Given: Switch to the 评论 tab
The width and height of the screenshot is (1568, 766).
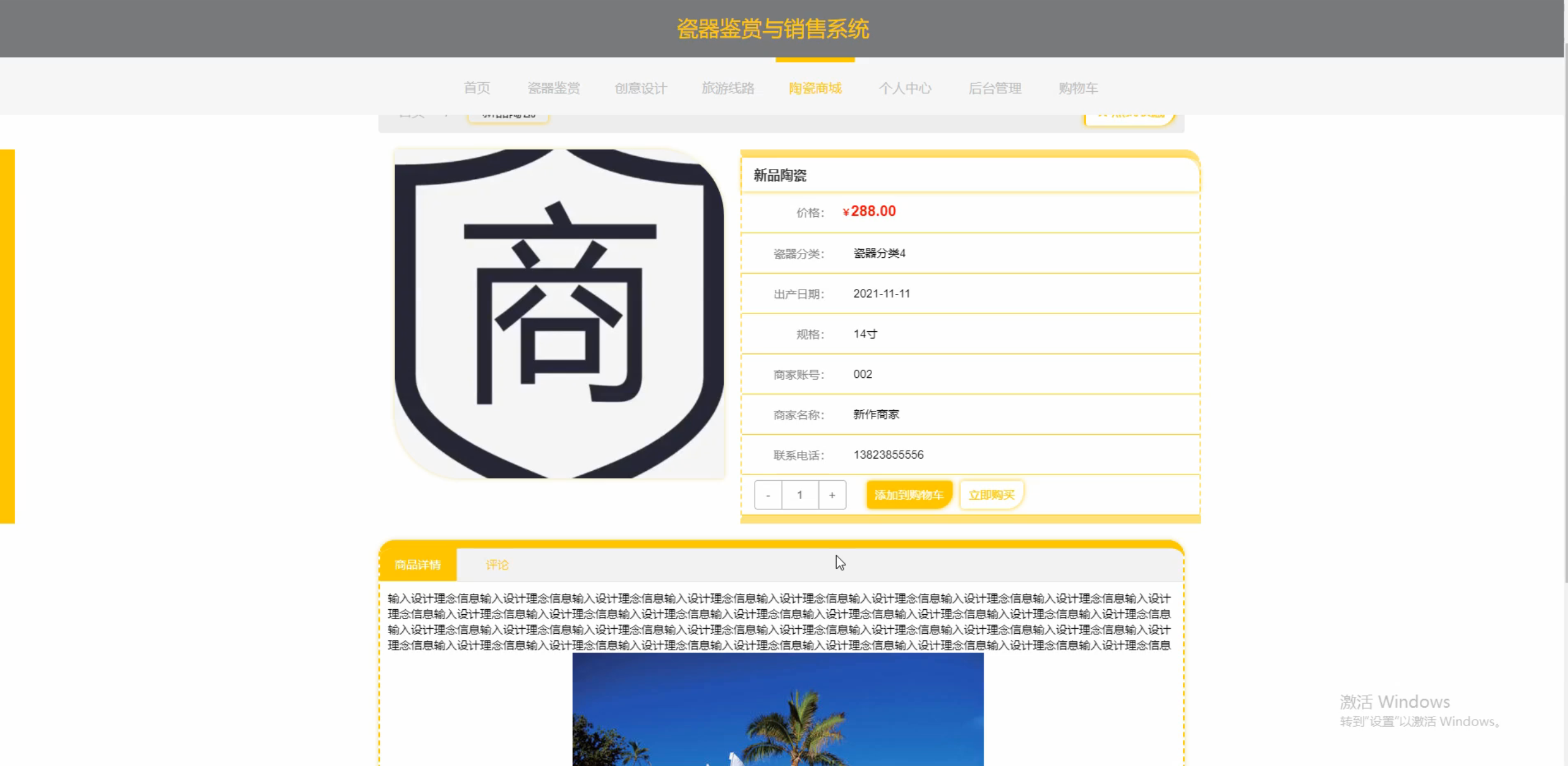Looking at the screenshot, I should 497,565.
